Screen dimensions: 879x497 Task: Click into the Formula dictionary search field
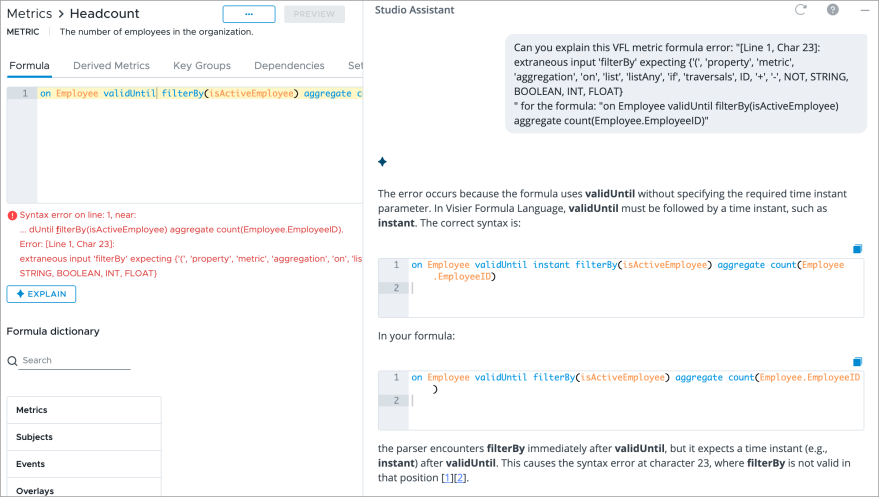[75, 360]
